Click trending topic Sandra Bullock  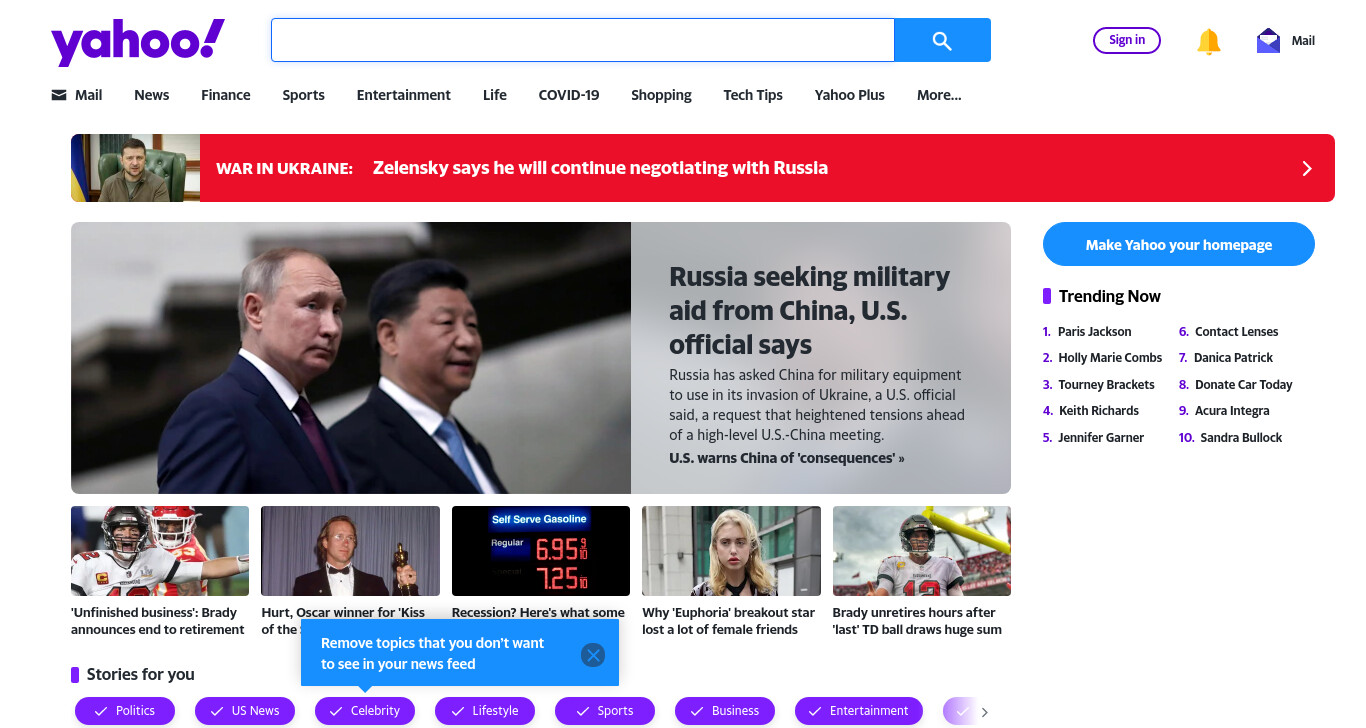pyautogui.click(x=1241, y=438)
